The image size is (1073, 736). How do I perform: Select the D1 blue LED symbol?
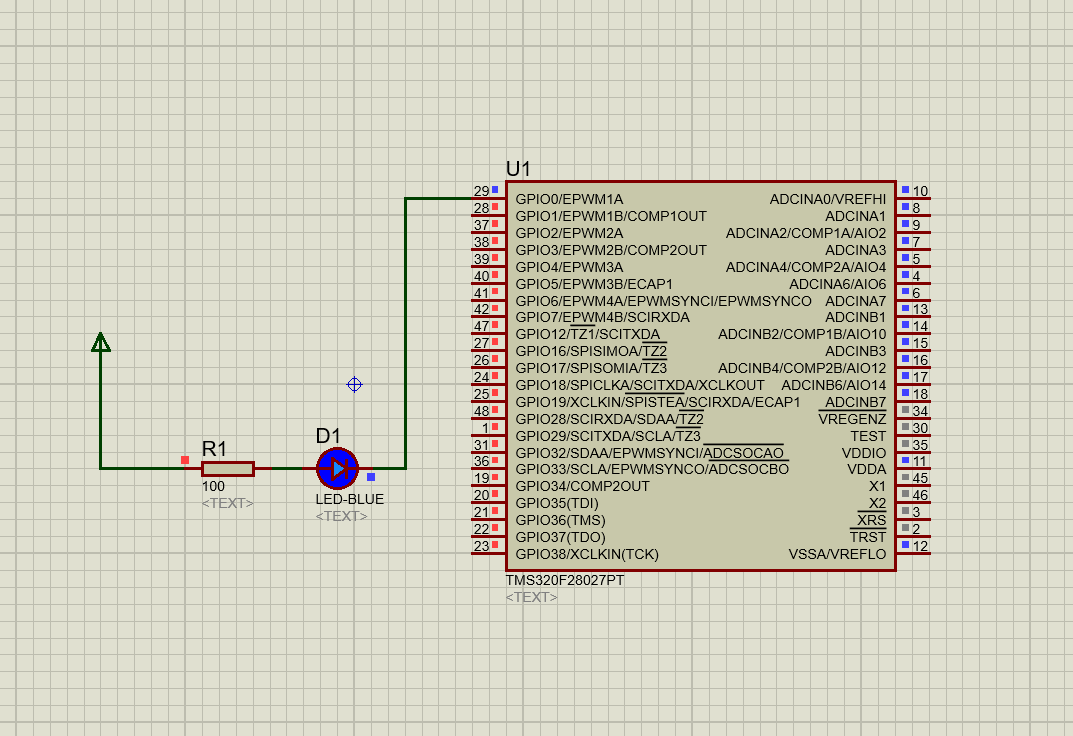(x=337, y=469)
